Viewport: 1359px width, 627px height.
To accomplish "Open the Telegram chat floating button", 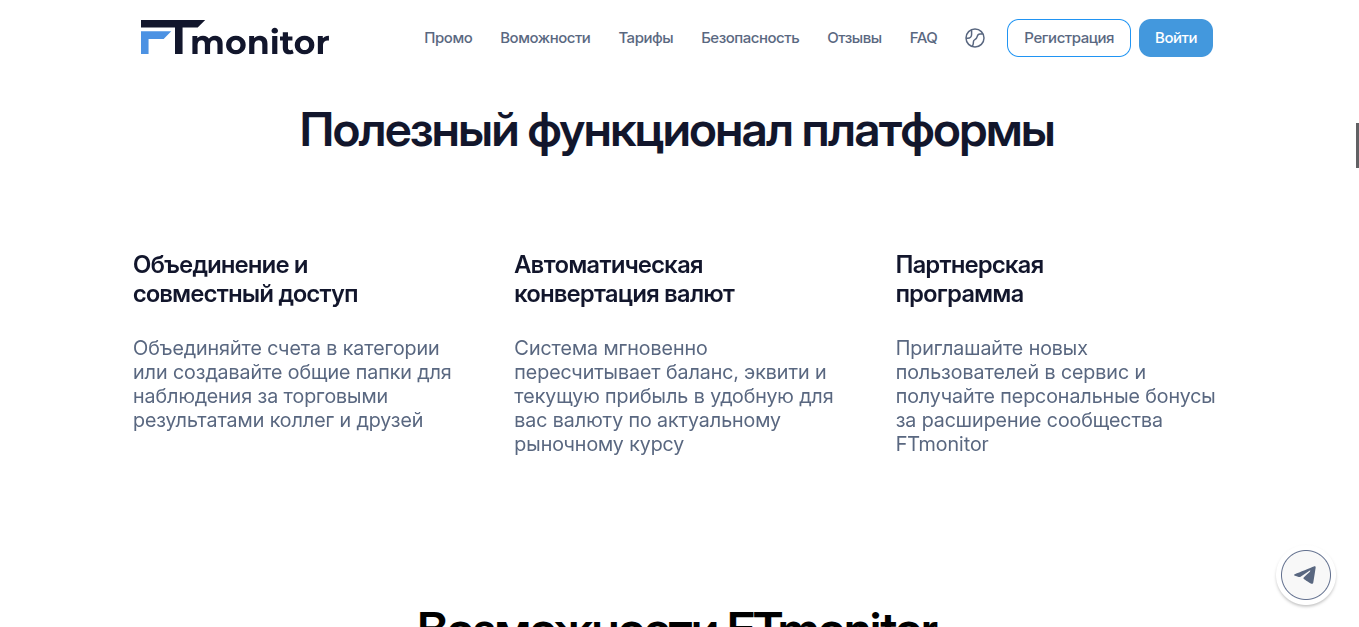I will pyautogui.click(x=1306, y=576).
